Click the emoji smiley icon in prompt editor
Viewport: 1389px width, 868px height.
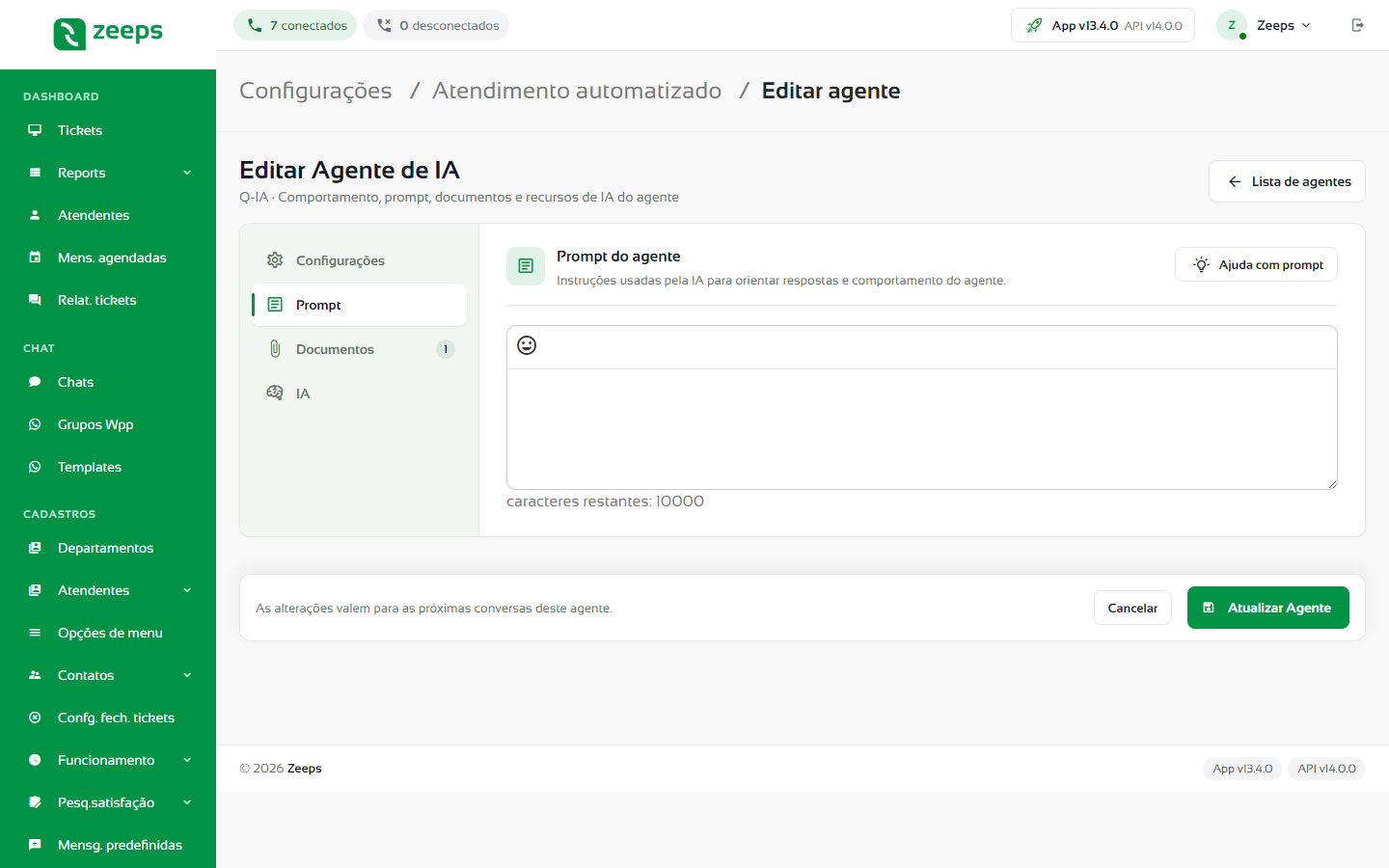pyautogui.click(x=527, y=345)
